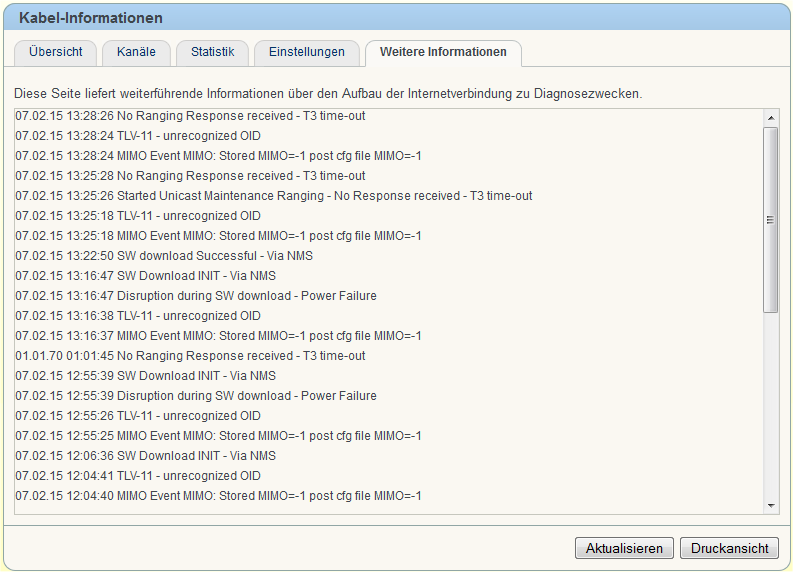This screenshot has width=793, height=572.
Task: Click the 12:04:40 MIMO Event entry
Action: coord(218,496)
